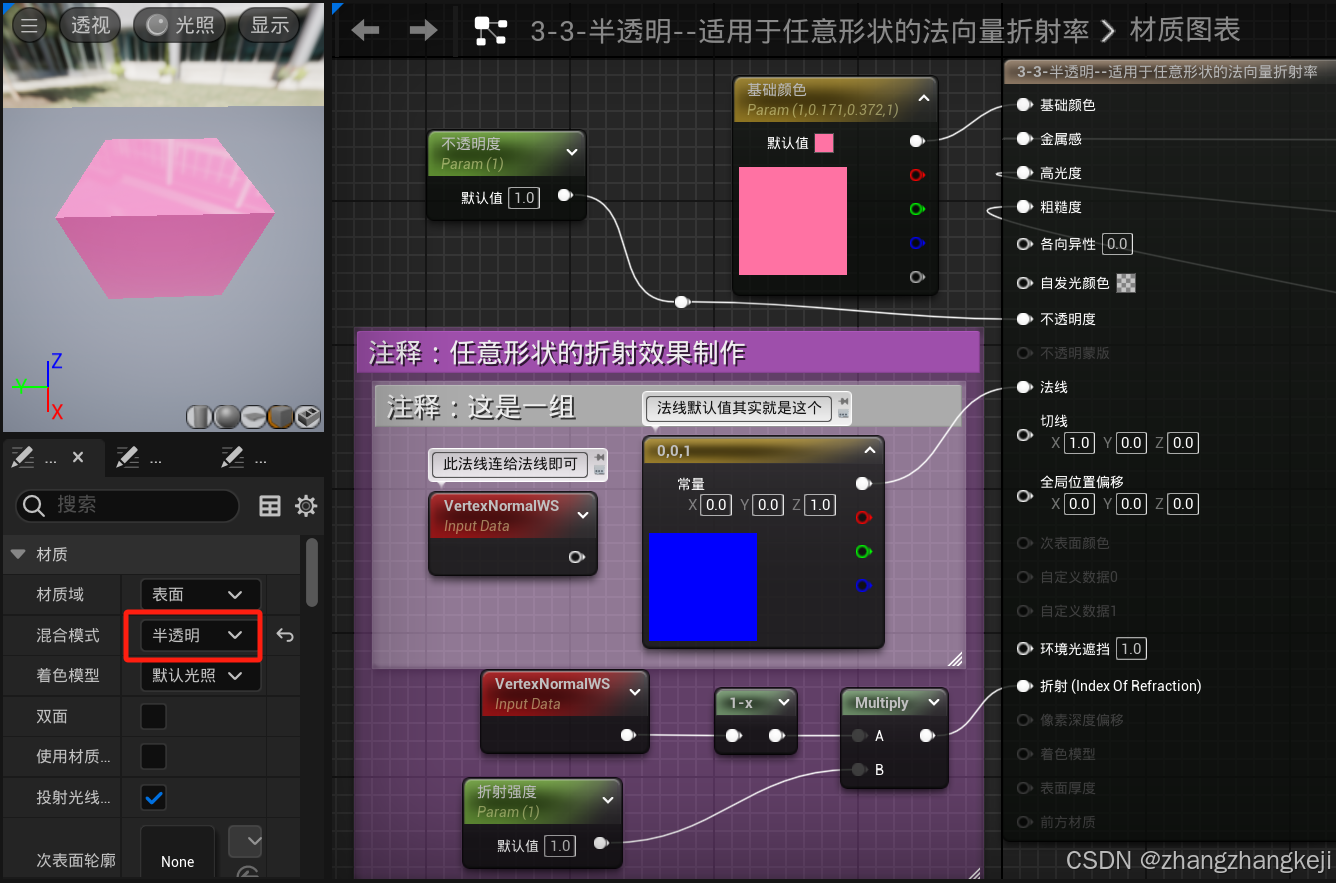Open the details panel settings gear icon
Viewport: 1336px width, 883px height.
point(306,506)
